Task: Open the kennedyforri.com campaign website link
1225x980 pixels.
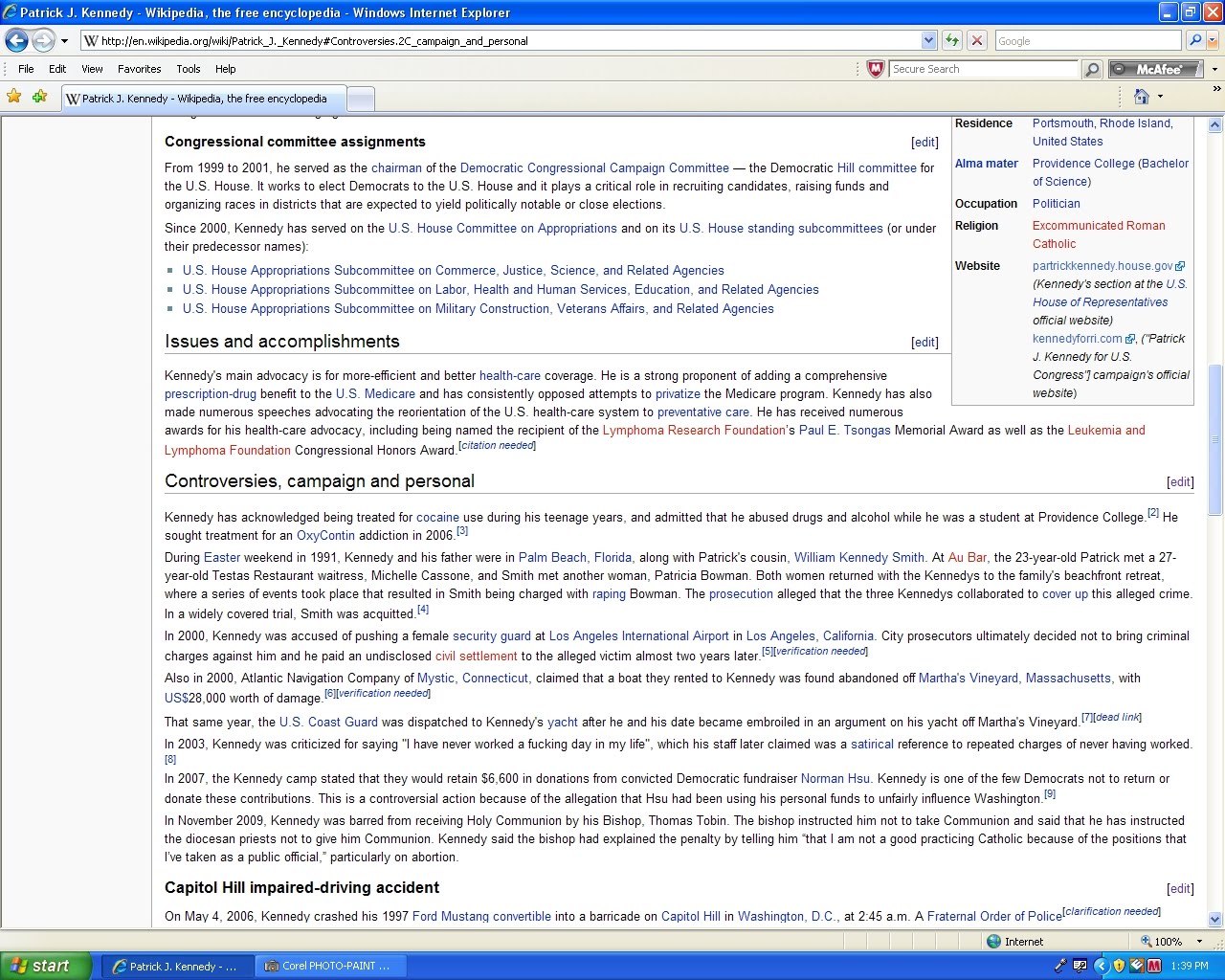Action: point(1078,339)
